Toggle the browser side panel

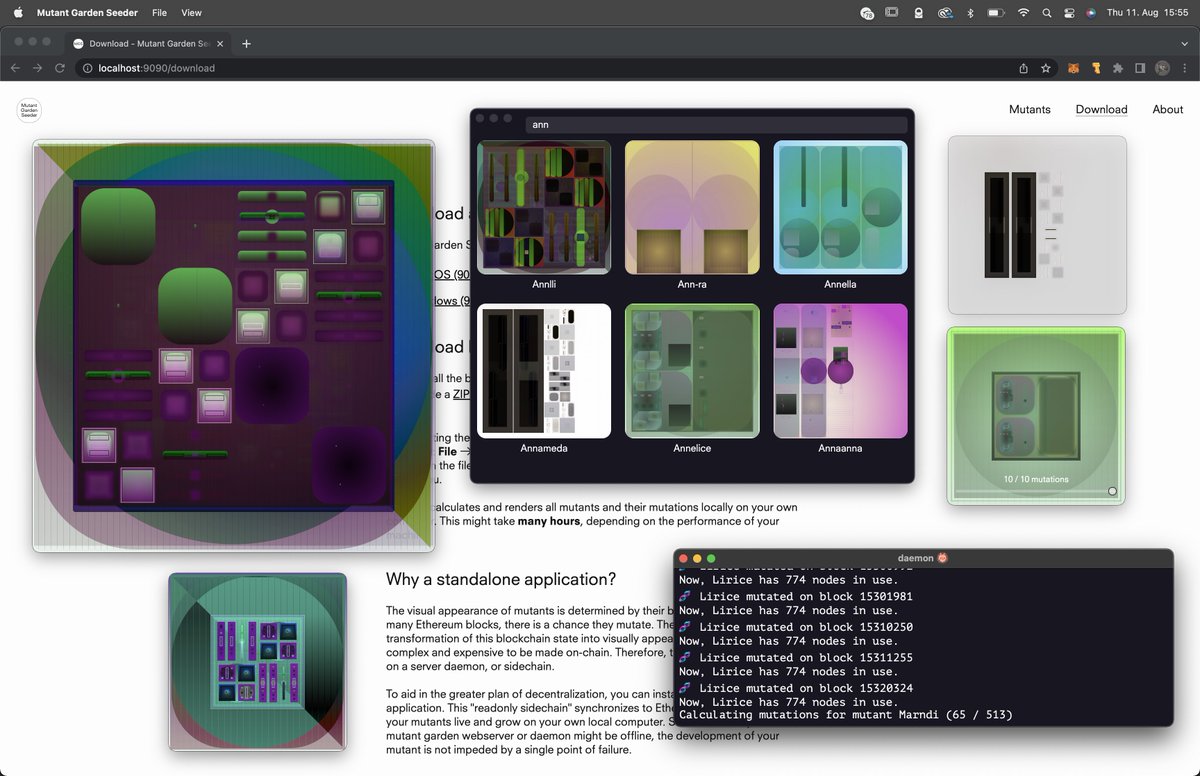coord(1140,68)
